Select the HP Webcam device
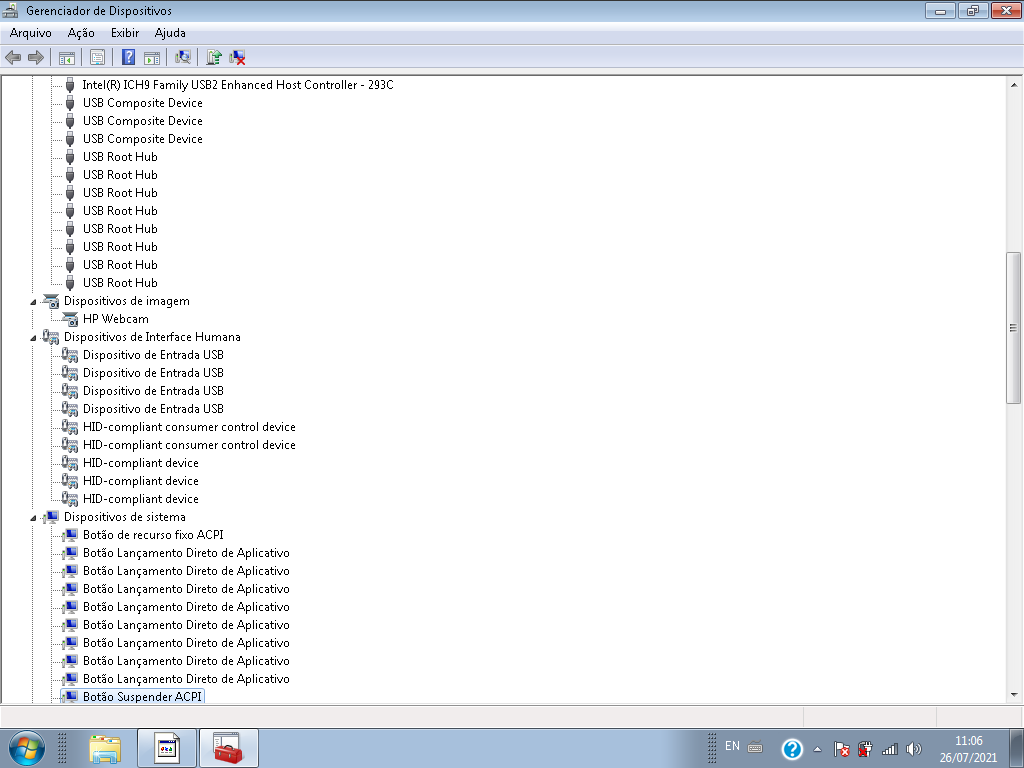The image size is (1024, 768). click(x=116, y=319)
